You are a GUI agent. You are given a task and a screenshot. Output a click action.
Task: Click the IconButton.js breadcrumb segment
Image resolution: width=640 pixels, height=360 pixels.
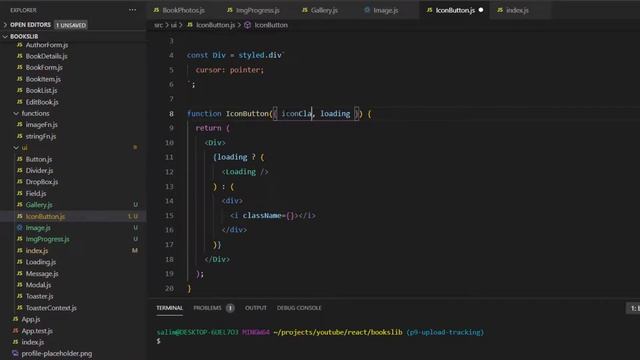[x=215, y=25]
